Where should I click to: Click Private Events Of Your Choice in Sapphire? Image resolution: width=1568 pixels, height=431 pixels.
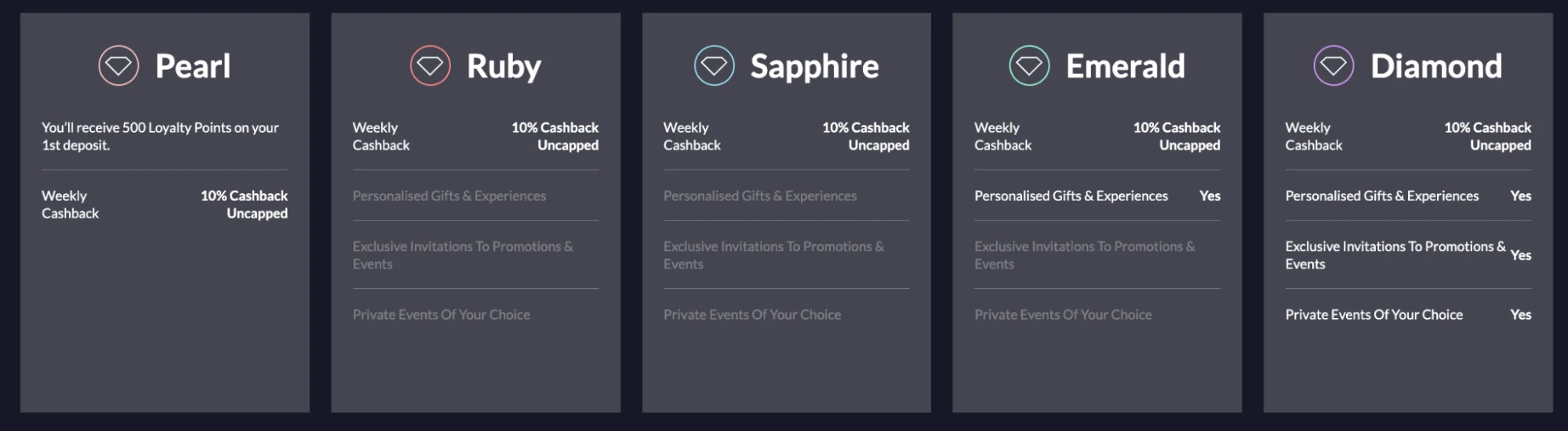(x=752, y=314)
